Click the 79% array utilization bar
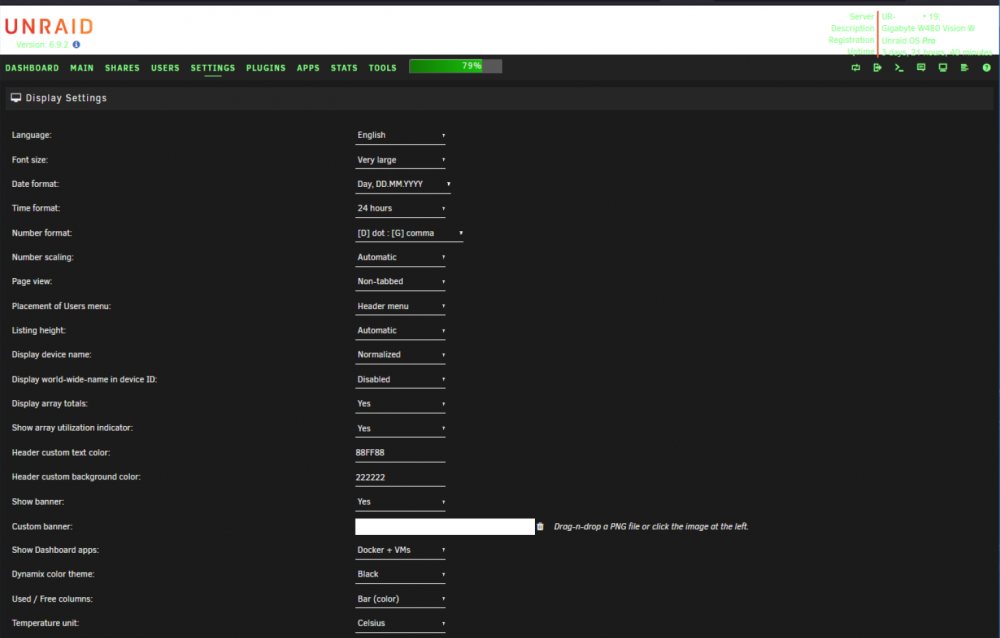 click(455, 66)
